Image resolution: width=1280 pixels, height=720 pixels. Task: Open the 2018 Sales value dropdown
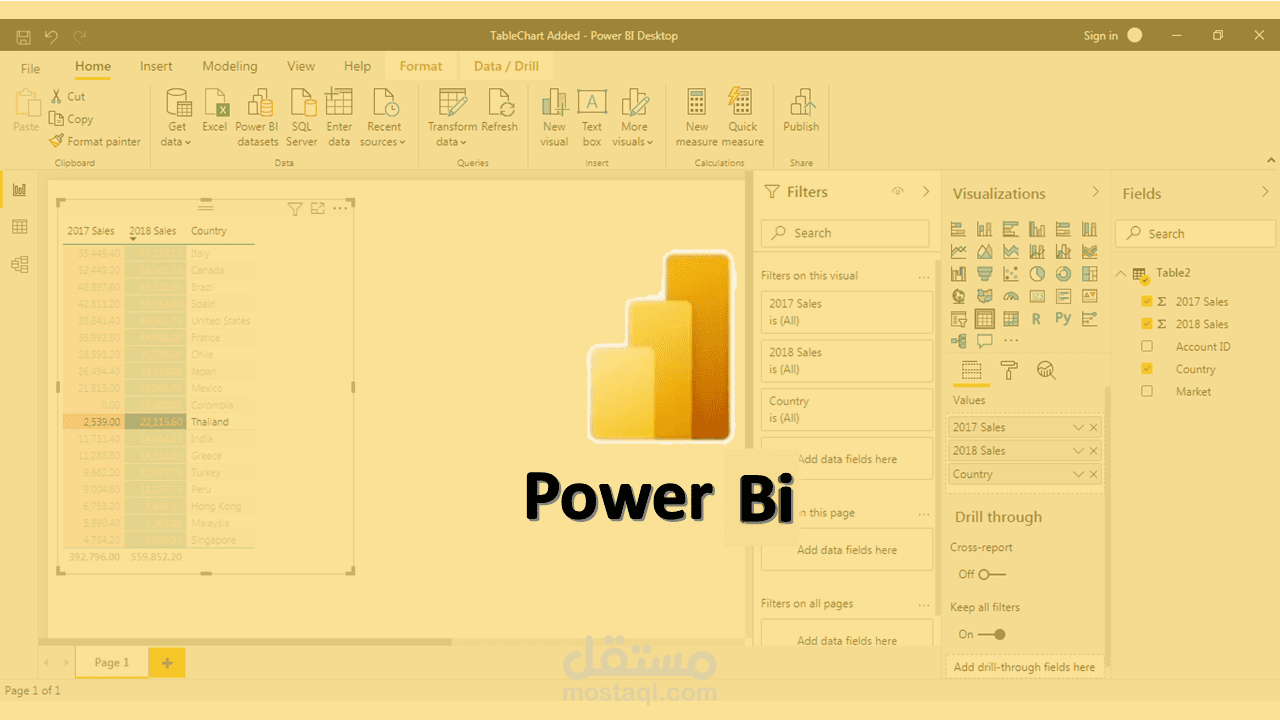[1077, 450]
